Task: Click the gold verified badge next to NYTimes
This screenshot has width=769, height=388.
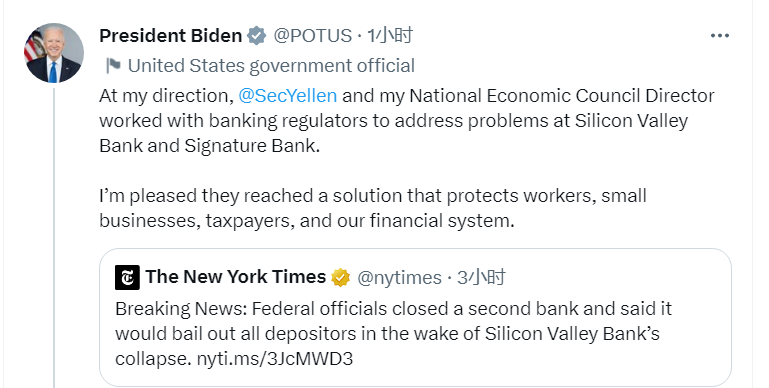Action: tap(340, 278)
